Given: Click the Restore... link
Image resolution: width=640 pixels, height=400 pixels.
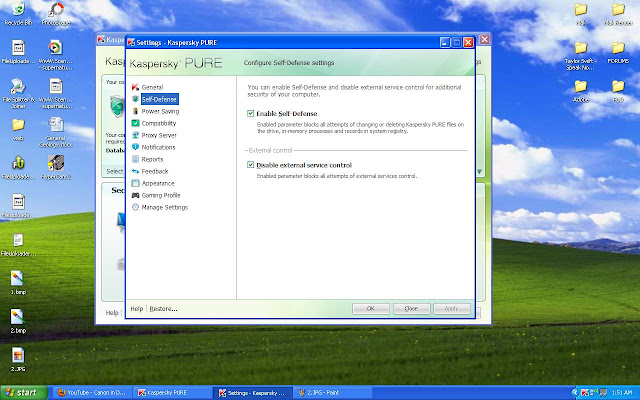Looking at the screenshot, I should [x=163, y=309].
